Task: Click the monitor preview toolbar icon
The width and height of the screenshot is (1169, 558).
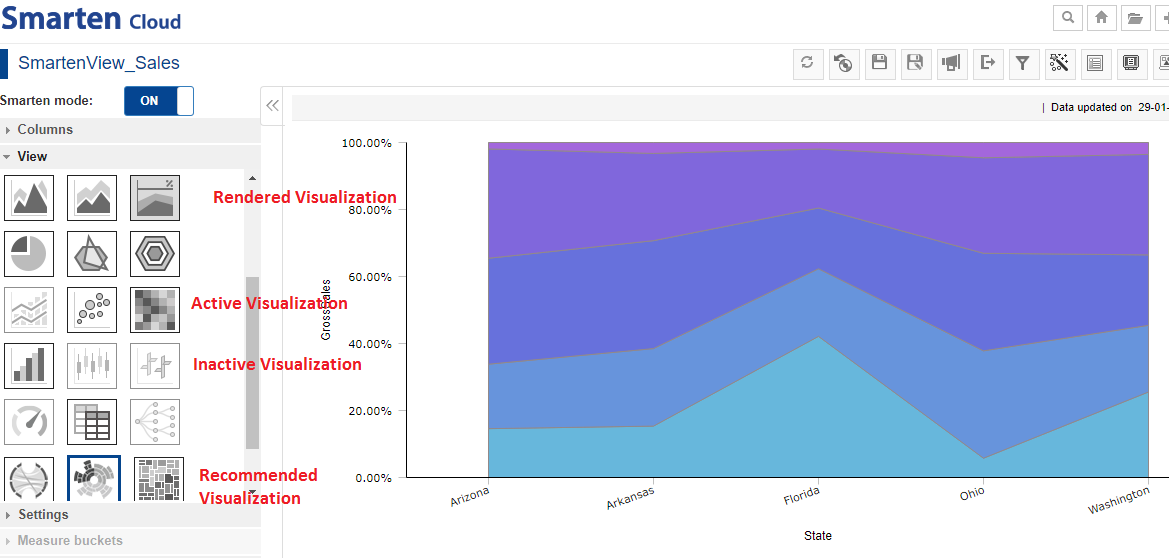Action: [1131, 63]
